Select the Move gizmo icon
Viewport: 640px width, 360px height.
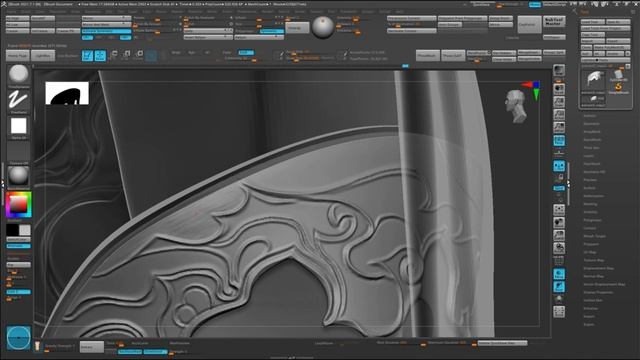114,55
